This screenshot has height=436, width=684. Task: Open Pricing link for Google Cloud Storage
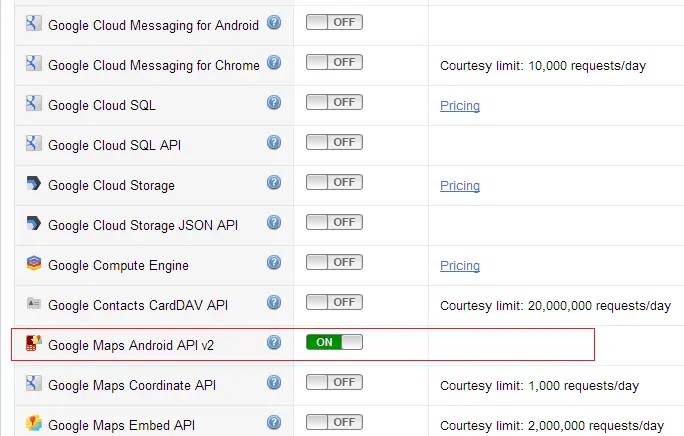[x=460, y=186]
